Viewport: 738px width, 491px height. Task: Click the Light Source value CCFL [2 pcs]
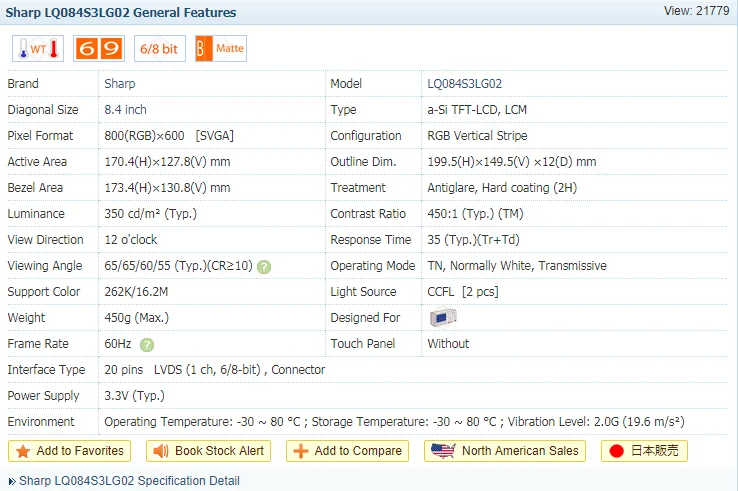pyautogui.click(x=463, y=292)
